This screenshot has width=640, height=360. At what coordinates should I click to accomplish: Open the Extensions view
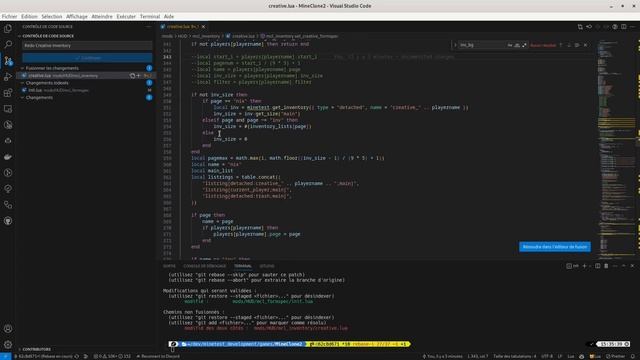8,93
